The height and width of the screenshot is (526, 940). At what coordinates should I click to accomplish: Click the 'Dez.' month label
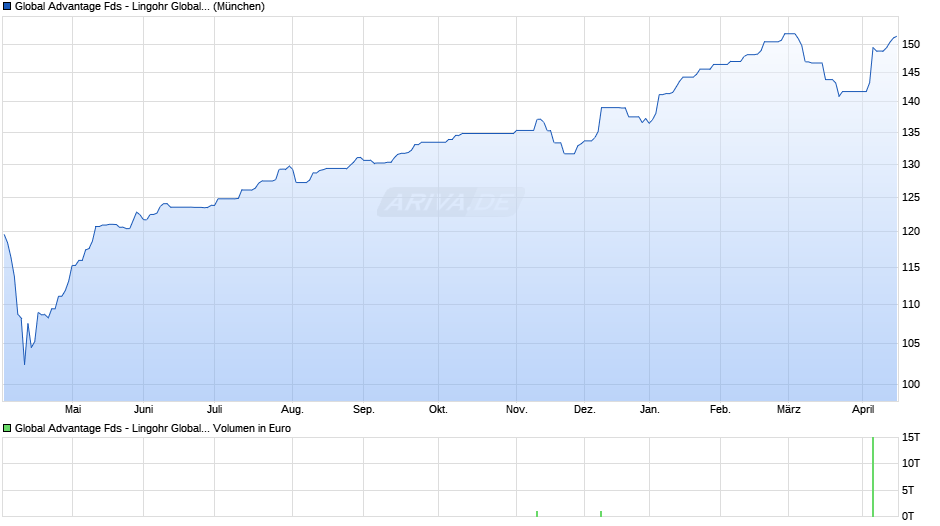pos(585,409)
